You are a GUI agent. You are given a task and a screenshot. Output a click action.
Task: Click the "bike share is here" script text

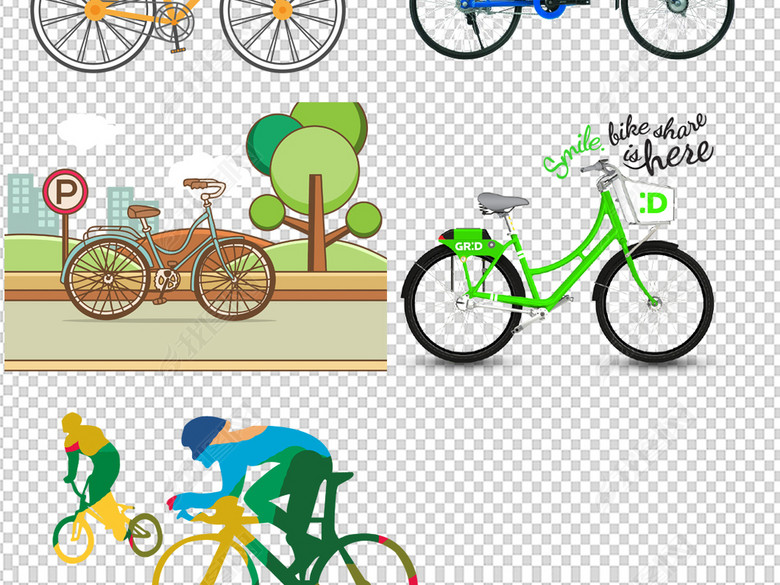click(x=668, y=143)
